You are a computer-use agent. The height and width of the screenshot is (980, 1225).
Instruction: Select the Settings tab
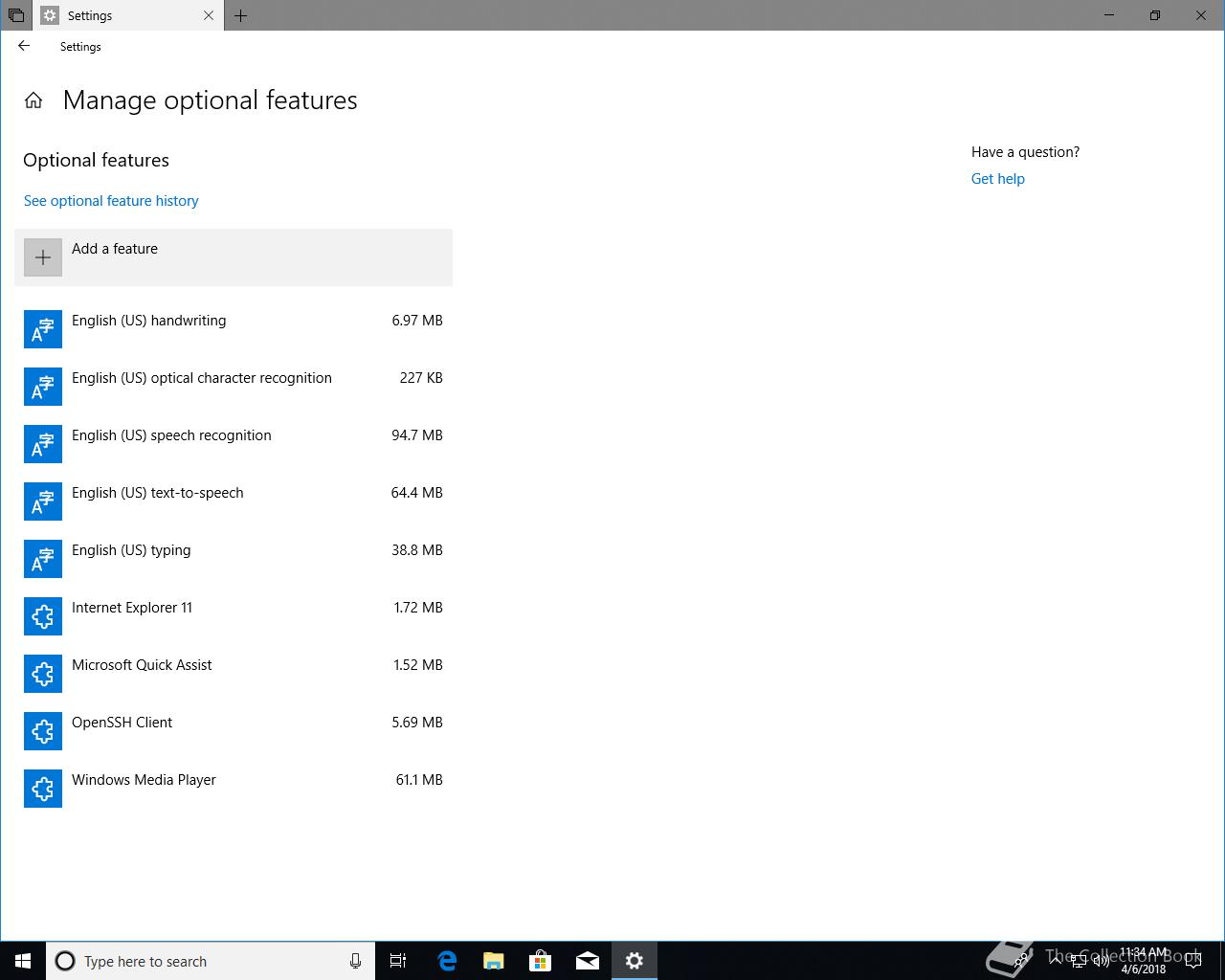(128, 15)
